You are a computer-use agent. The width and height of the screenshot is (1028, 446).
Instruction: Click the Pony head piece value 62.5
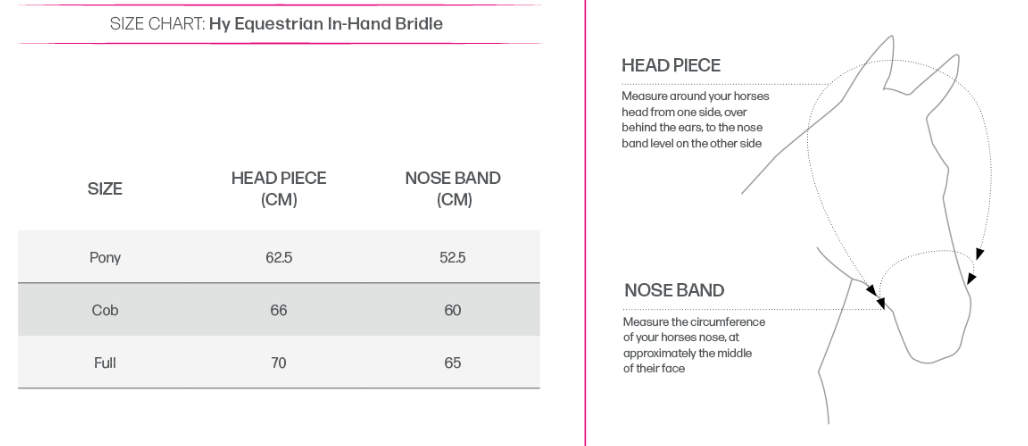pos(279,258)
